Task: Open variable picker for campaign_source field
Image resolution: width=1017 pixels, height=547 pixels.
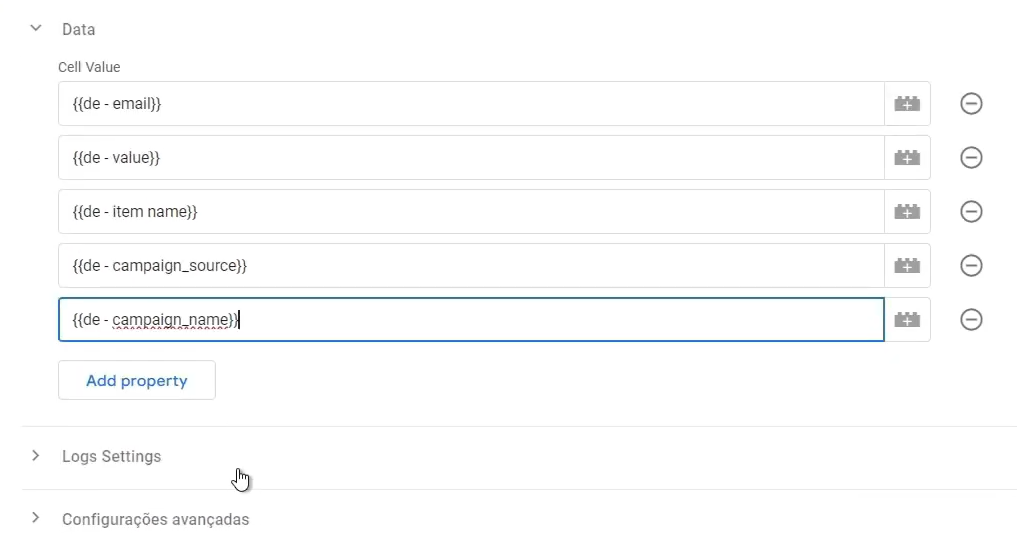Action: [x=907, y=266]
